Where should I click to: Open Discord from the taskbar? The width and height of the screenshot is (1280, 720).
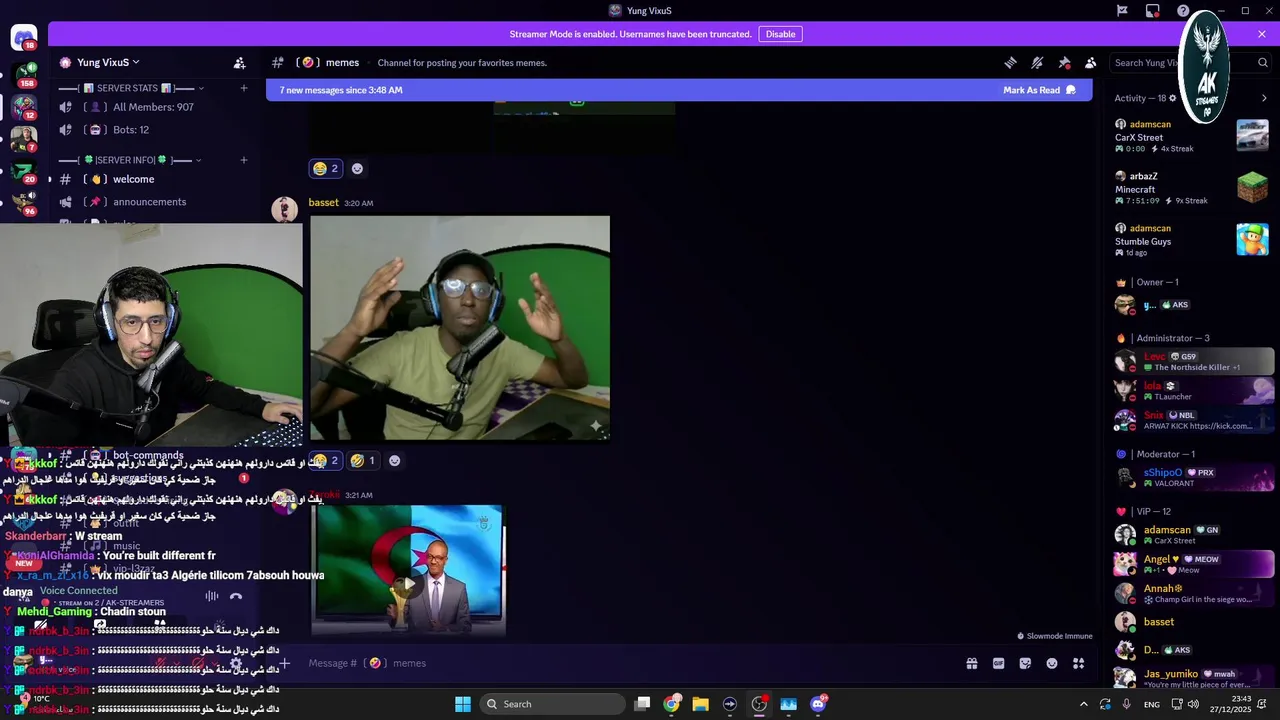tap(818, 704)
